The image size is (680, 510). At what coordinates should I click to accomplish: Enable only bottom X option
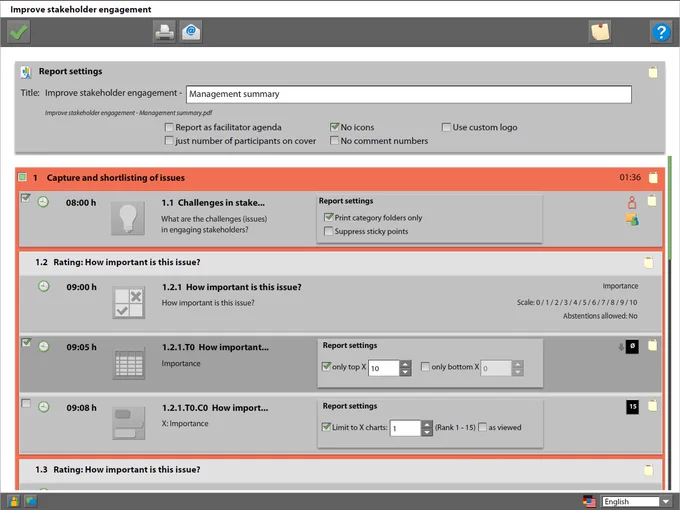pyautogui.click(x=425, y=366)
